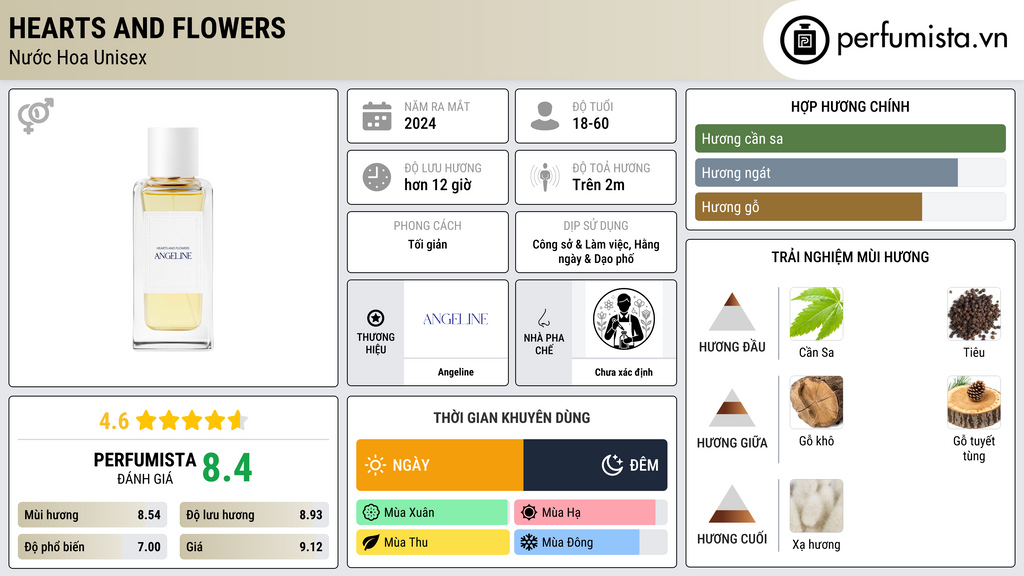
Task: Click the Perfumista đánh giá label
Action: point(145,468)
